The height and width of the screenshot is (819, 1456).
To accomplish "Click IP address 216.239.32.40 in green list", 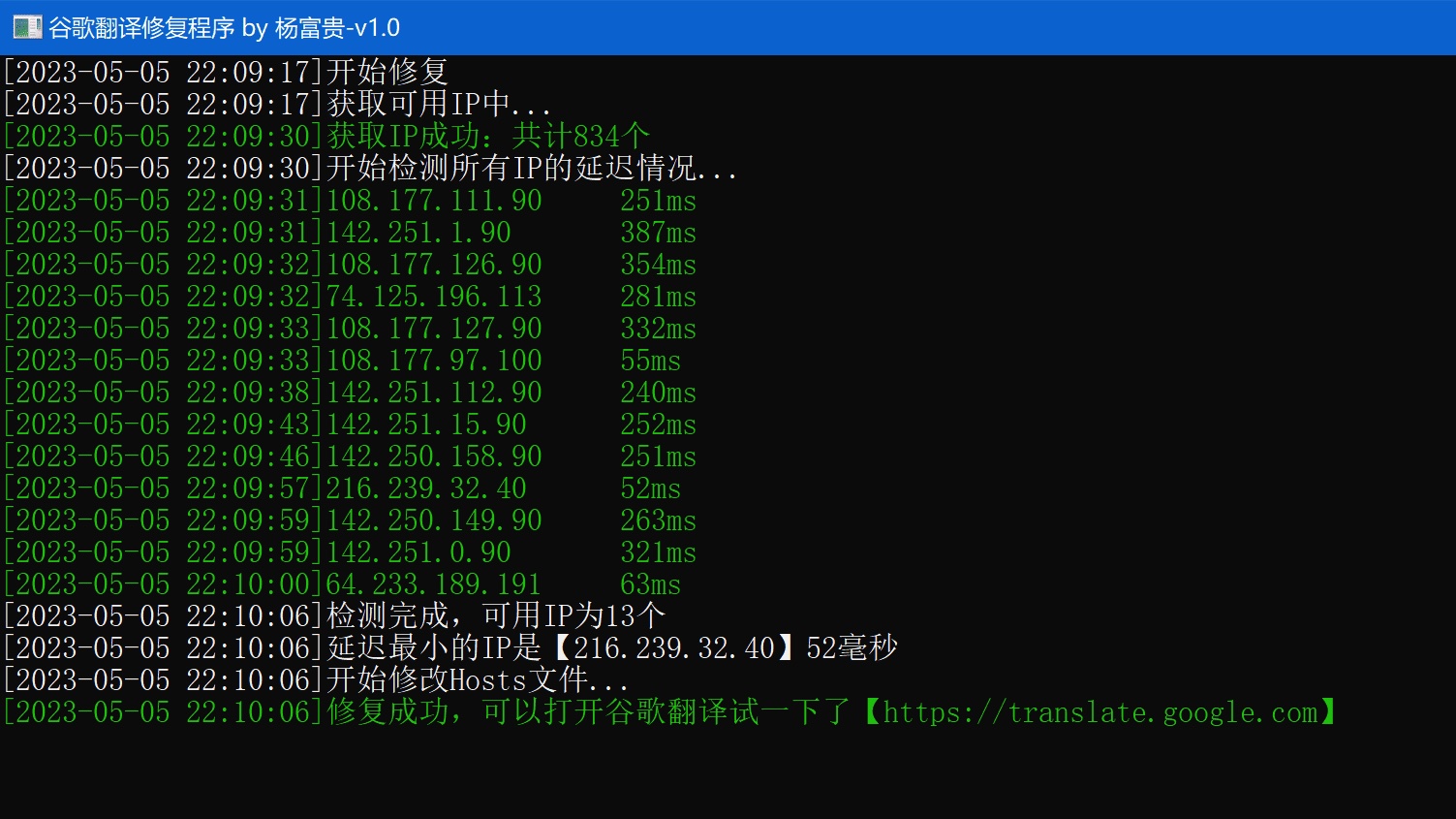I will click(x=426, y=488).
